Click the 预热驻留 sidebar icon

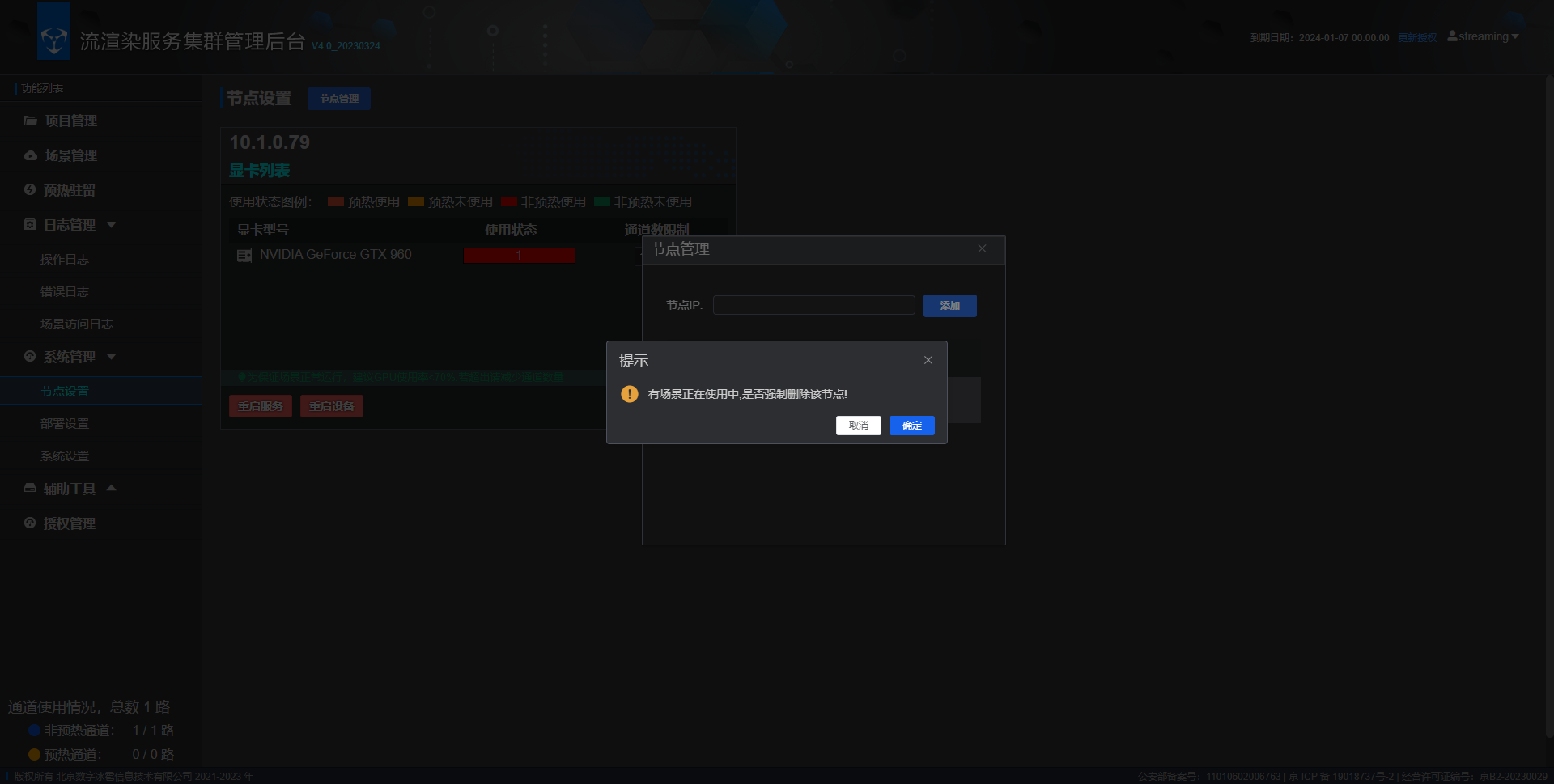pyautogui.click(x=30, y=190)
